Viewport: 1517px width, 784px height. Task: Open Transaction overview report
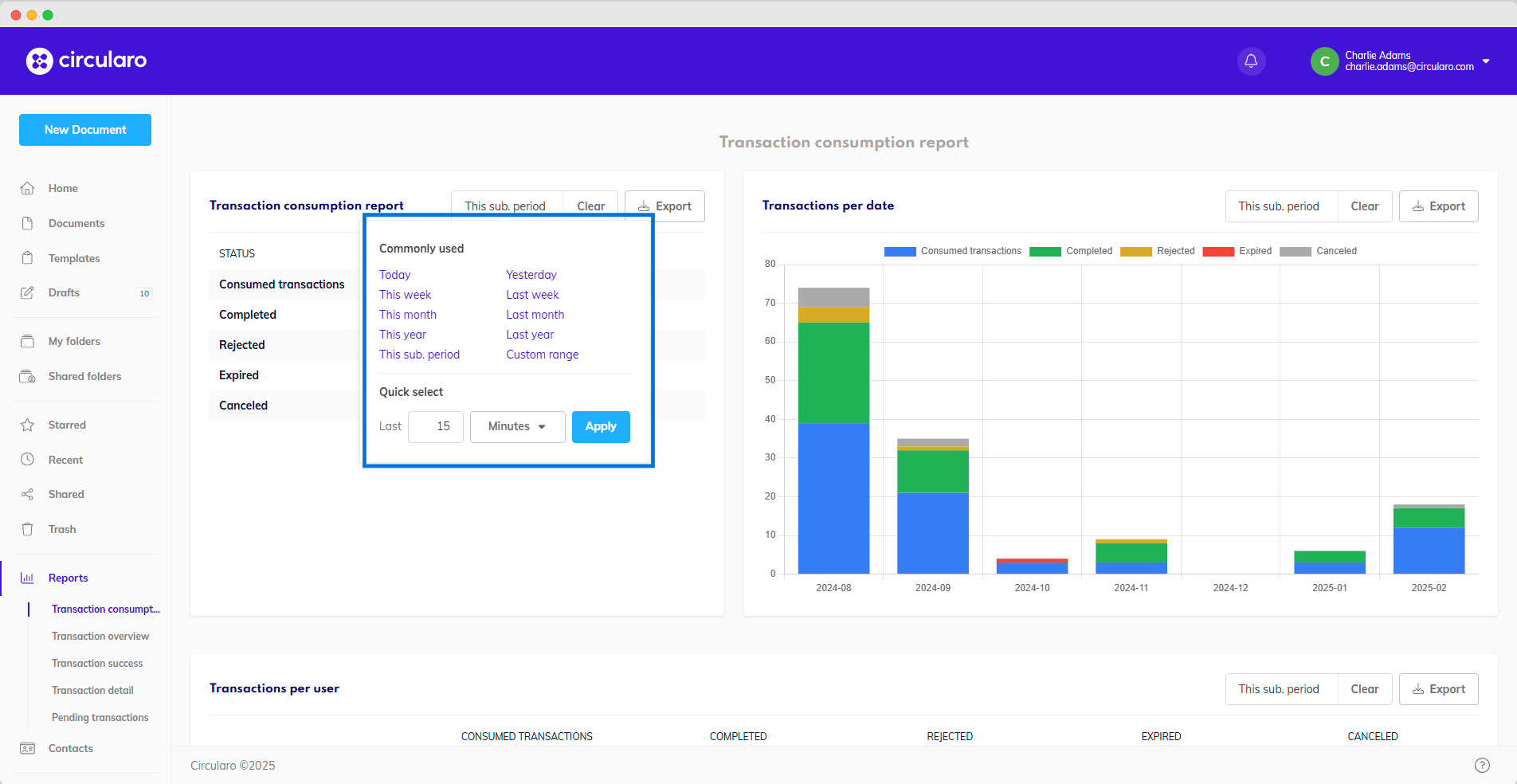[x=100, y=636]
